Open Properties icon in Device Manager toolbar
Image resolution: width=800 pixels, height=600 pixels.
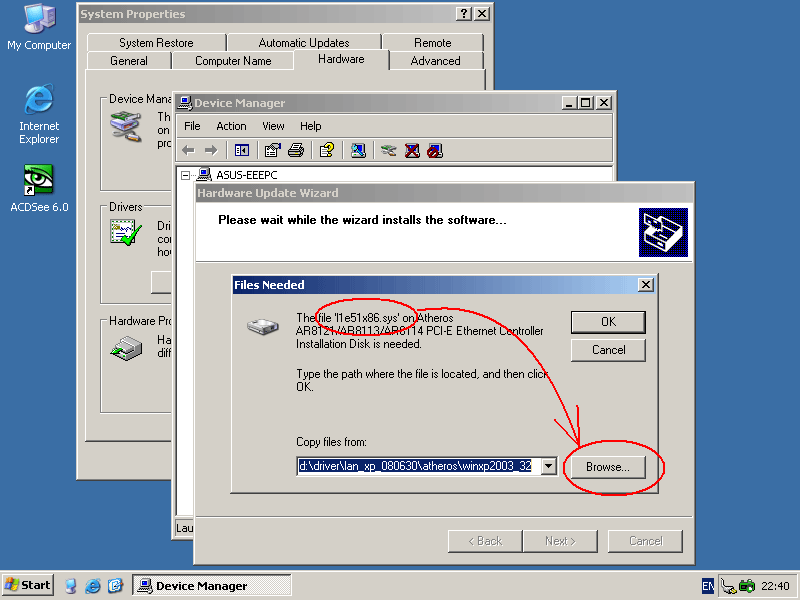pos(272,151)
